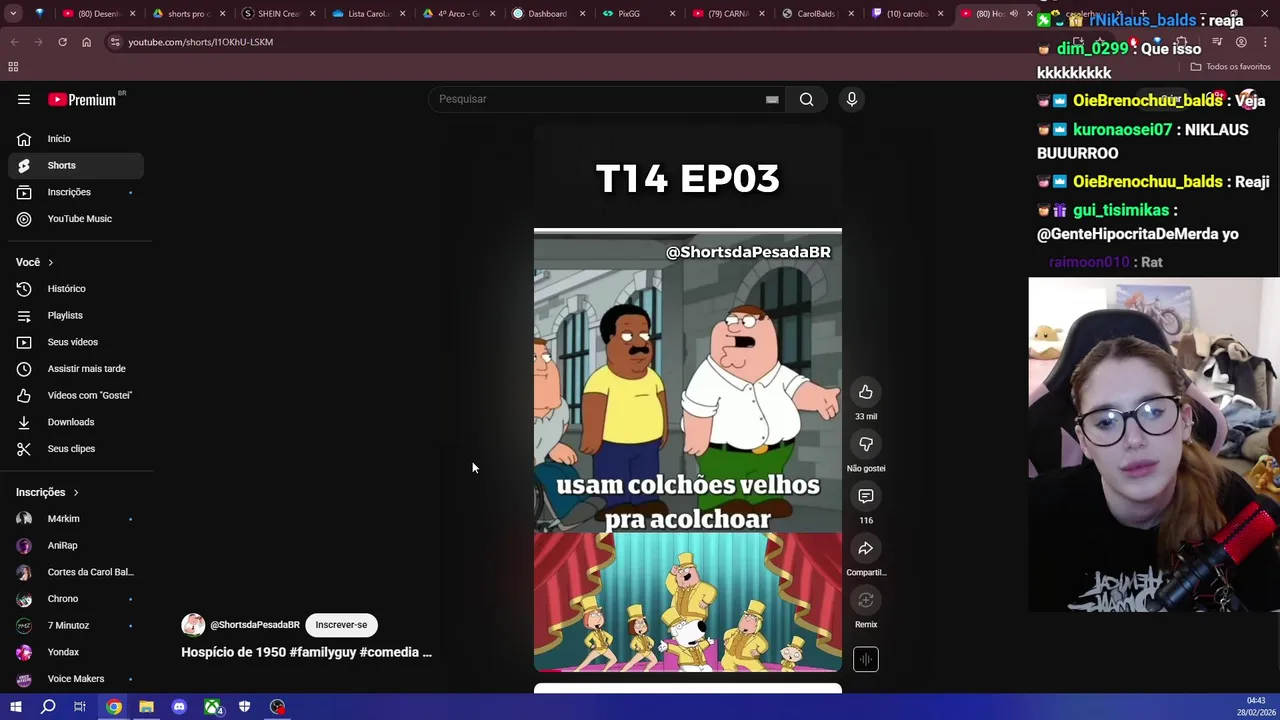Open OBS recording app on taskbar
The width and height of the screenshot is (1280, 720).
[x=277, y=707]
